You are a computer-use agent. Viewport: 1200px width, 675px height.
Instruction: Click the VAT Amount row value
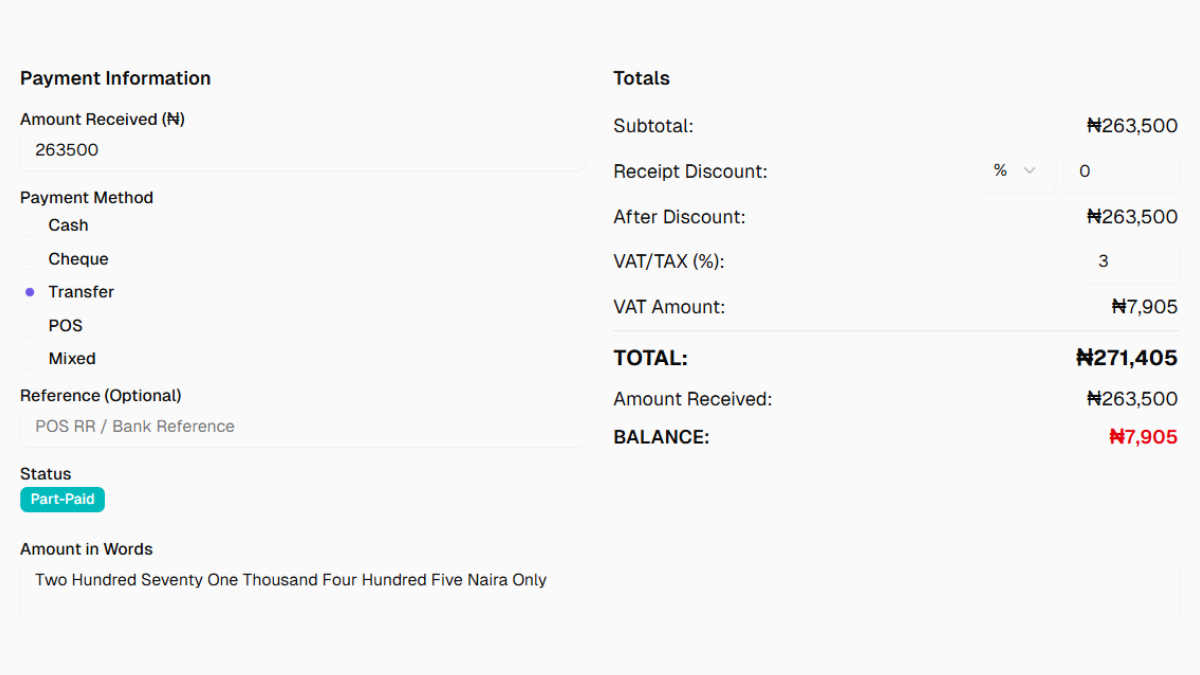pos(1144,307)
